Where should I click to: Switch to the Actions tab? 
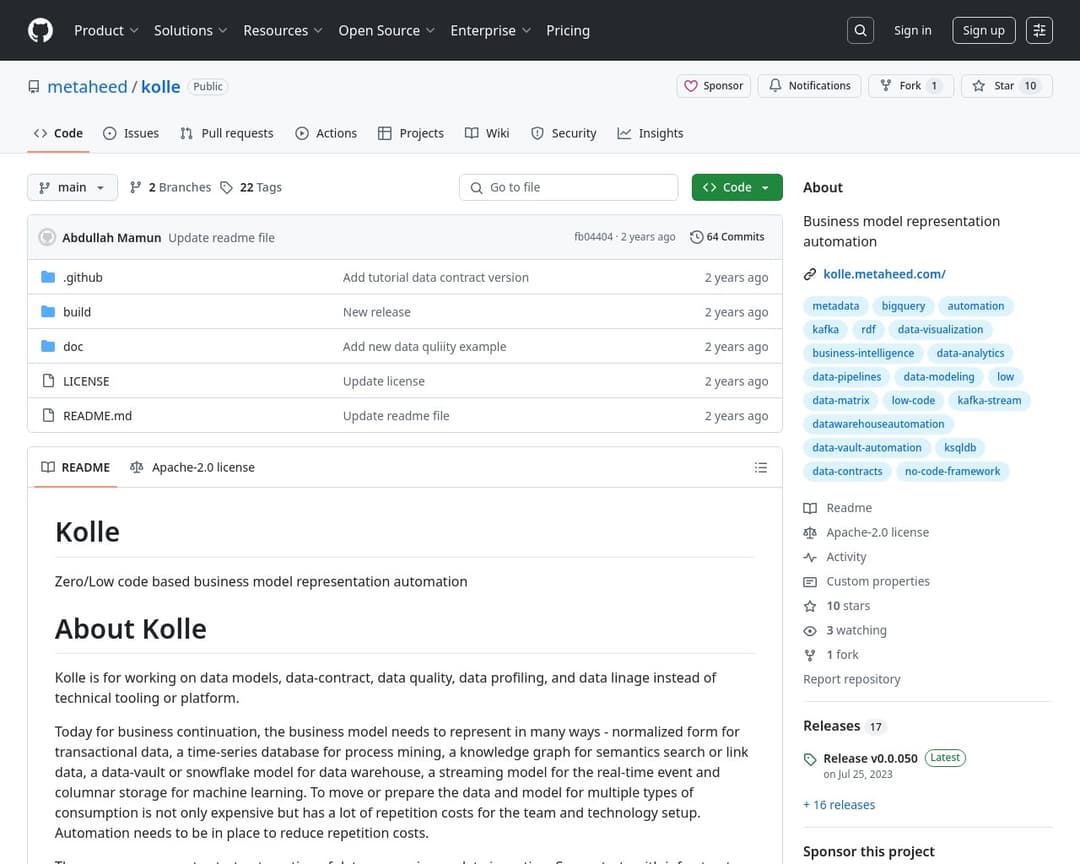[x=326, y=133]
